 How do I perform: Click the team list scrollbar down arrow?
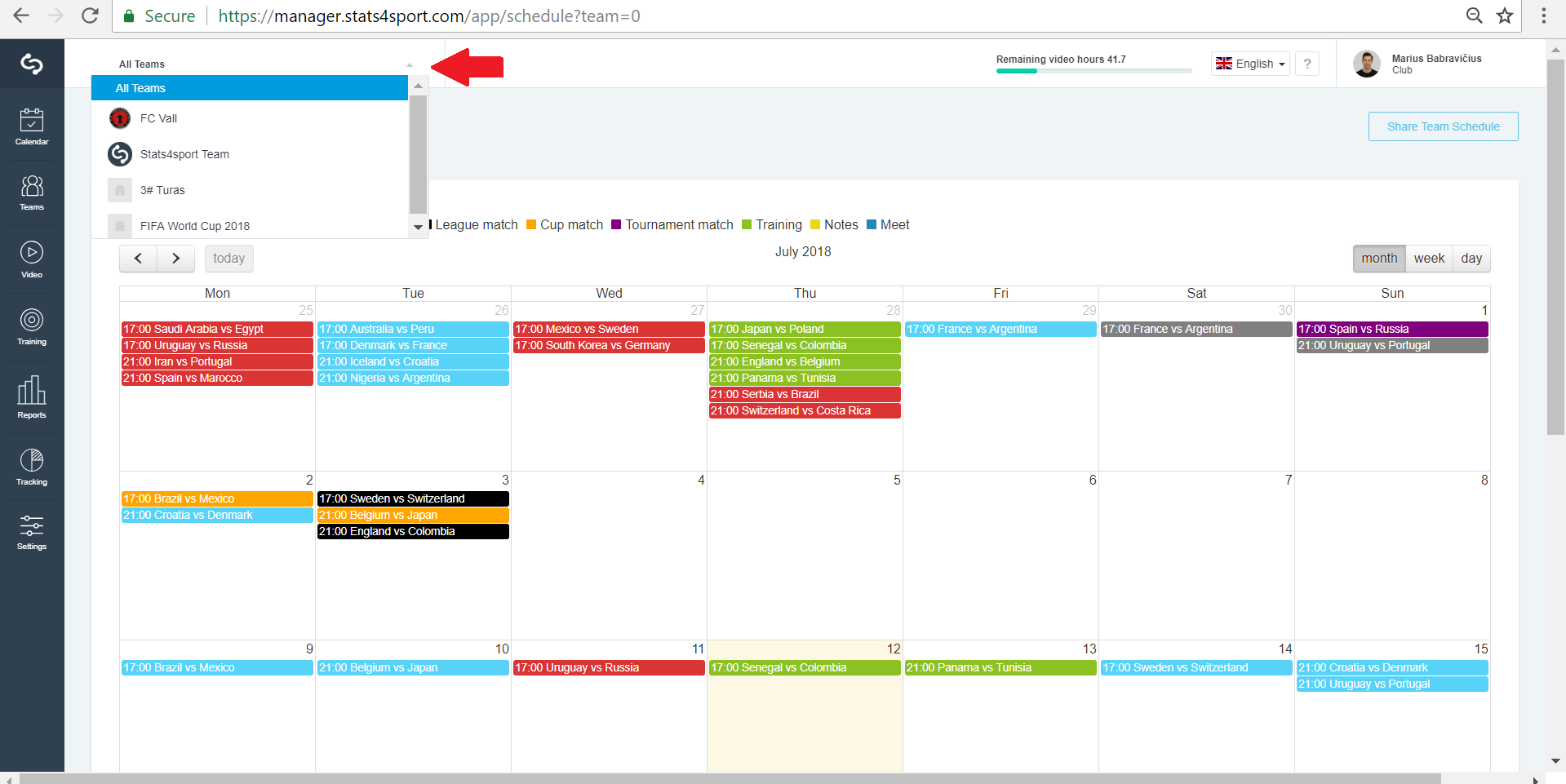pos(418,227)
